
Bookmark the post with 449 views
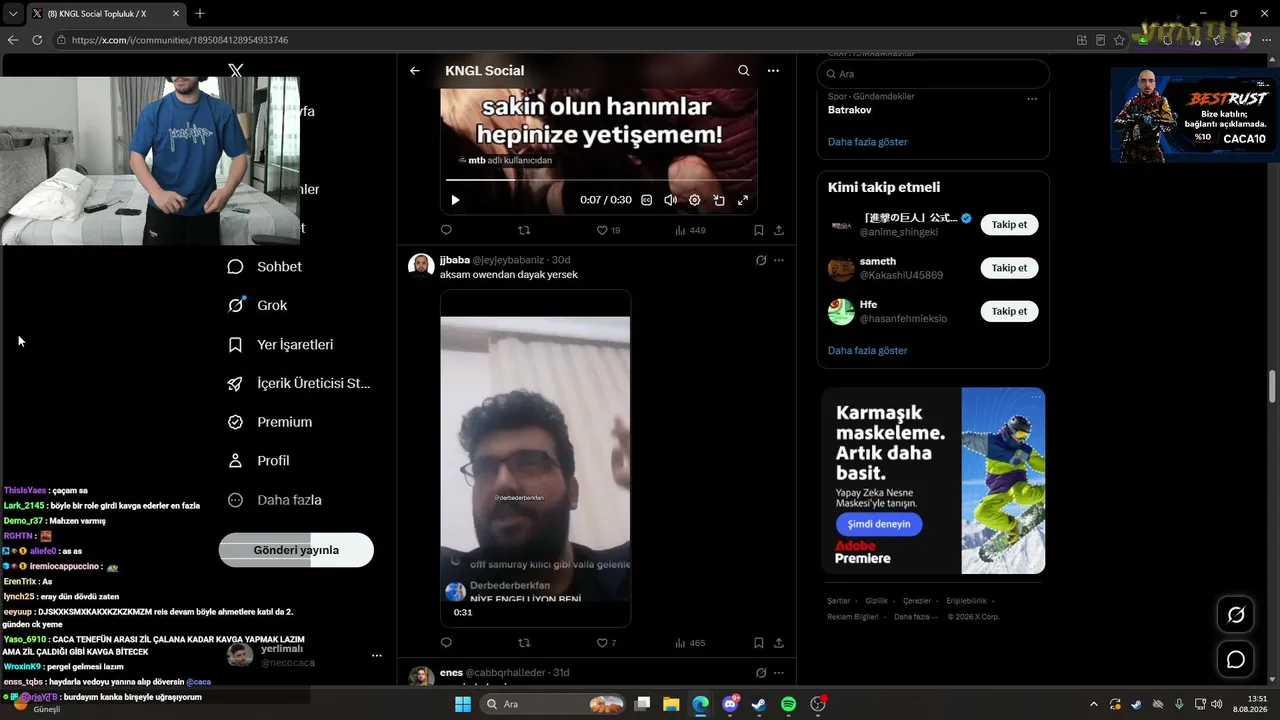759,230
